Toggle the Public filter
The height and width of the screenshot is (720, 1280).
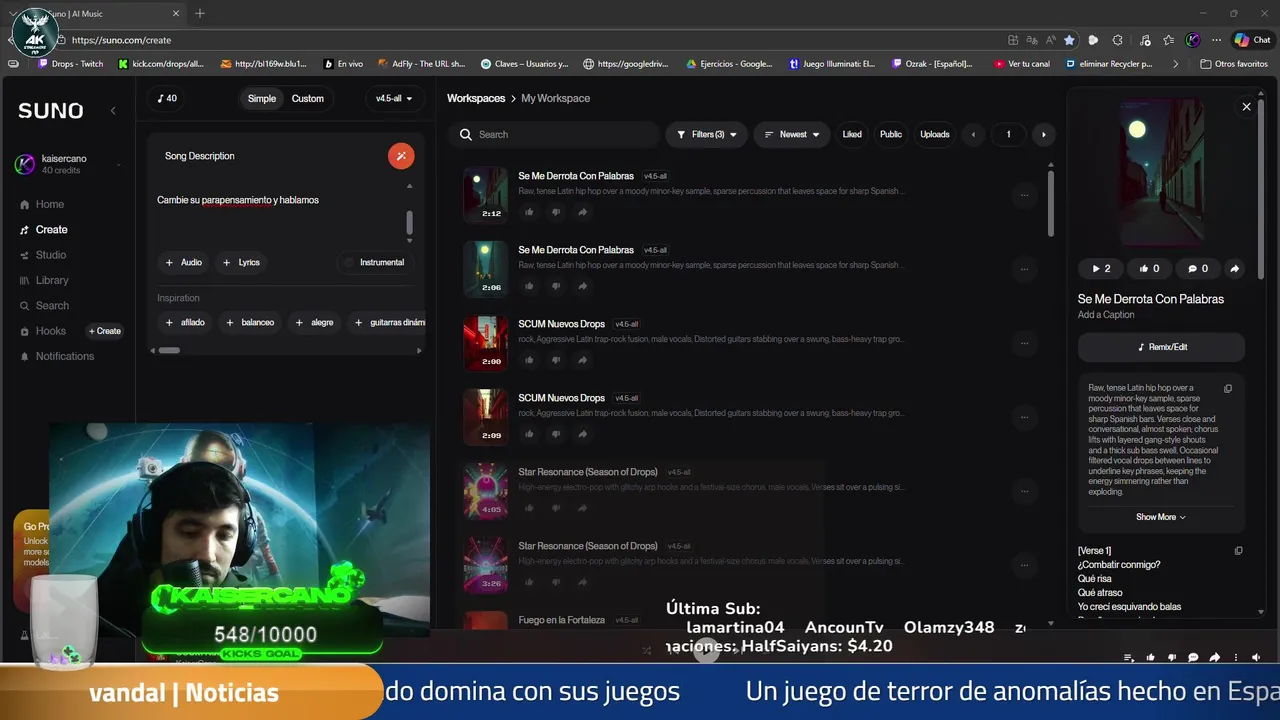tap(890, 134)
